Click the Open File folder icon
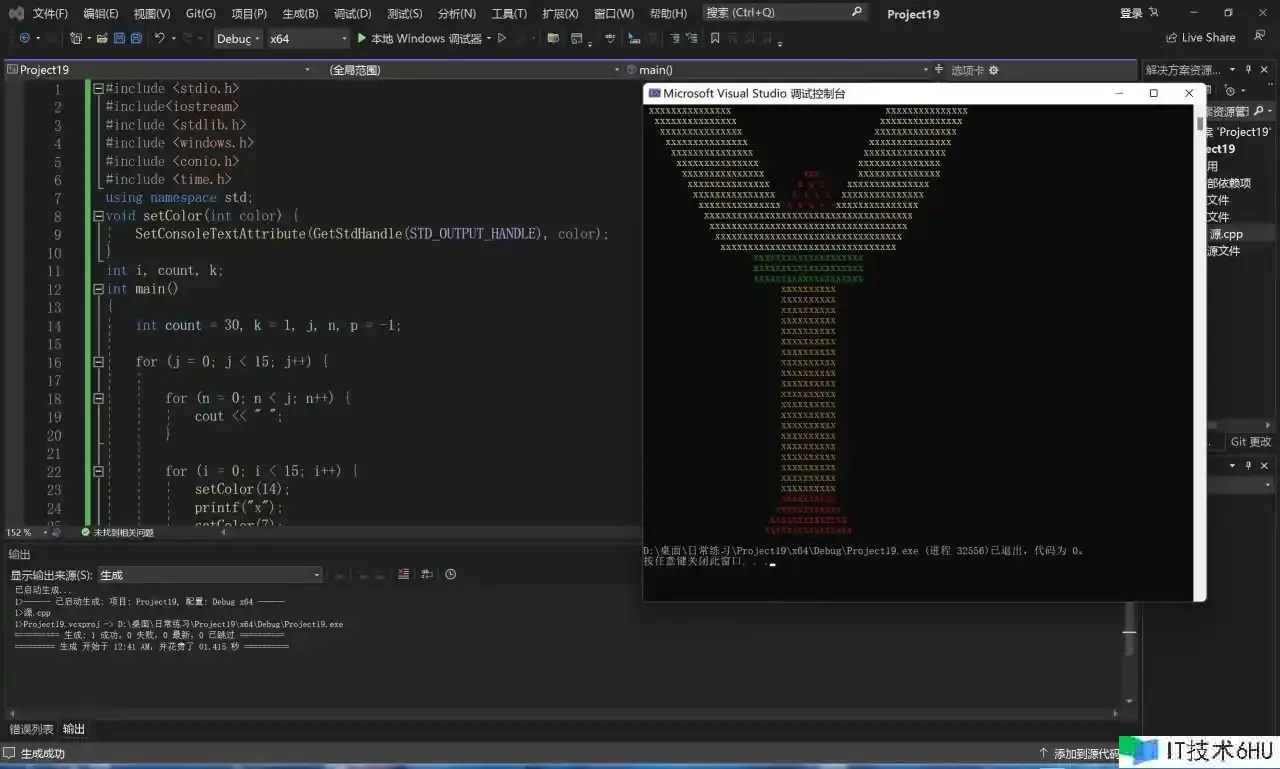The width and height of the screenshot is (1280, 769). (x=102, y=38)
